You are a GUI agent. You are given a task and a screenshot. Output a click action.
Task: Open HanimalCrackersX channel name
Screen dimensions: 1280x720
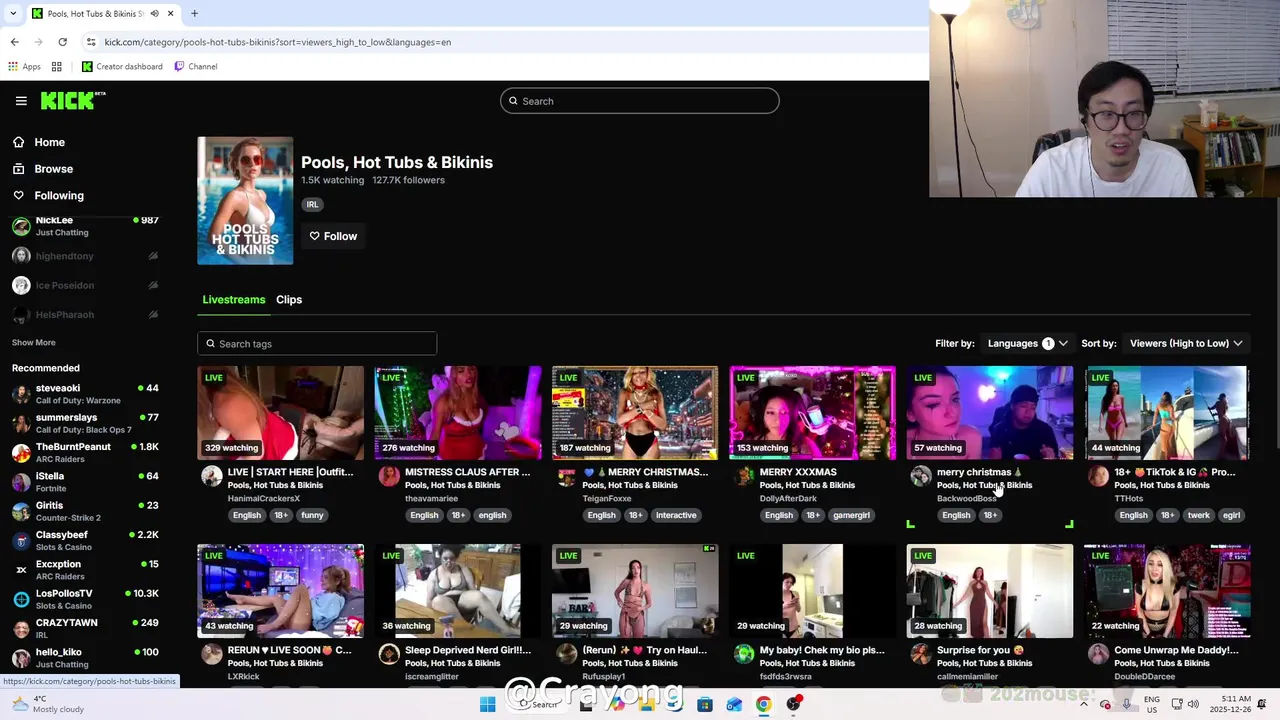(x=263, y=498)
